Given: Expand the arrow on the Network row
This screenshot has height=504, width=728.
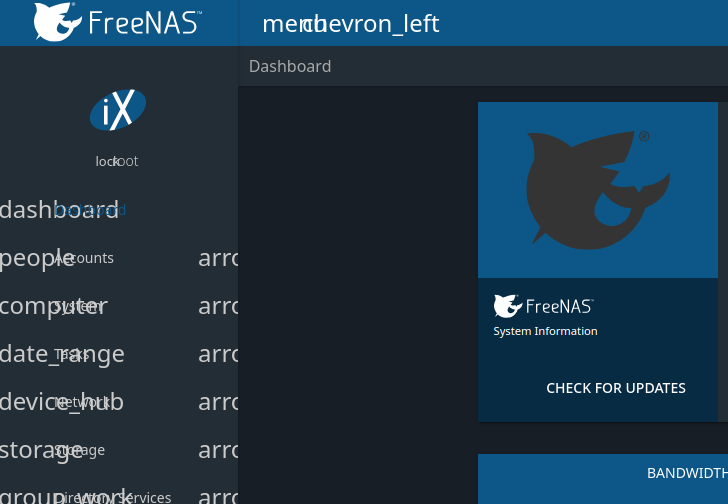Looking at the screenshot, I should click(x=218, y=402).
